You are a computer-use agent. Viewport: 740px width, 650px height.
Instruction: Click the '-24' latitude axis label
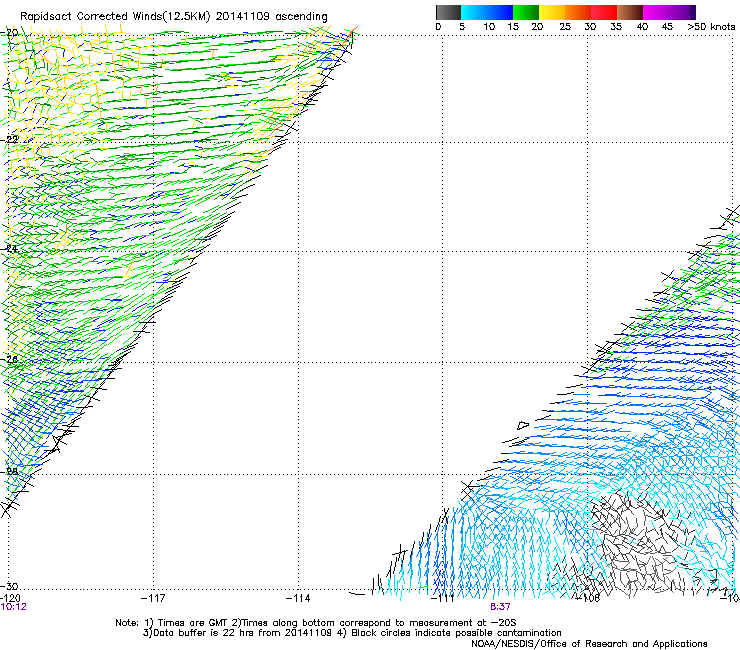[10, 249]
